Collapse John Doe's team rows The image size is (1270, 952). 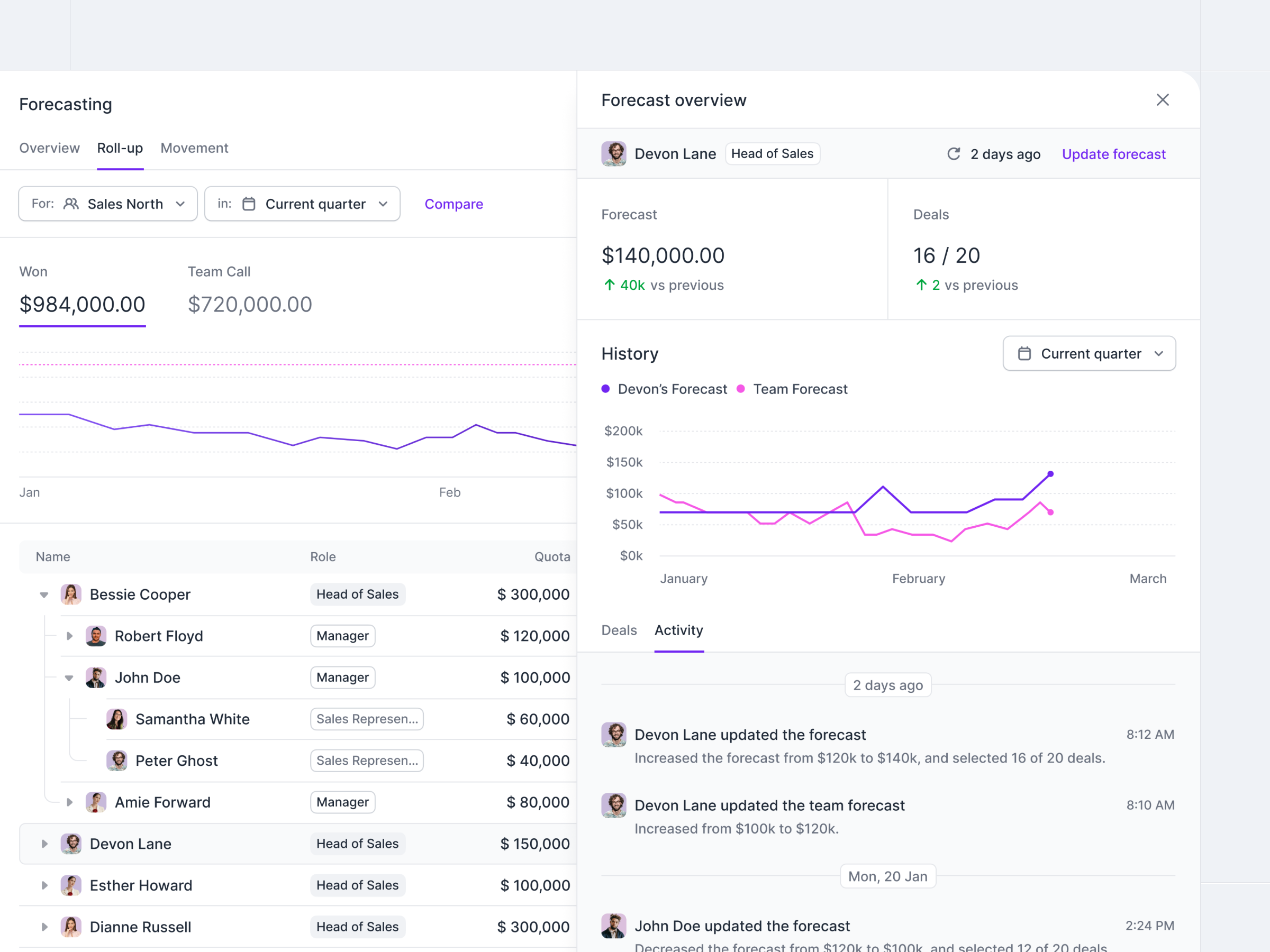tap(69, 678)
